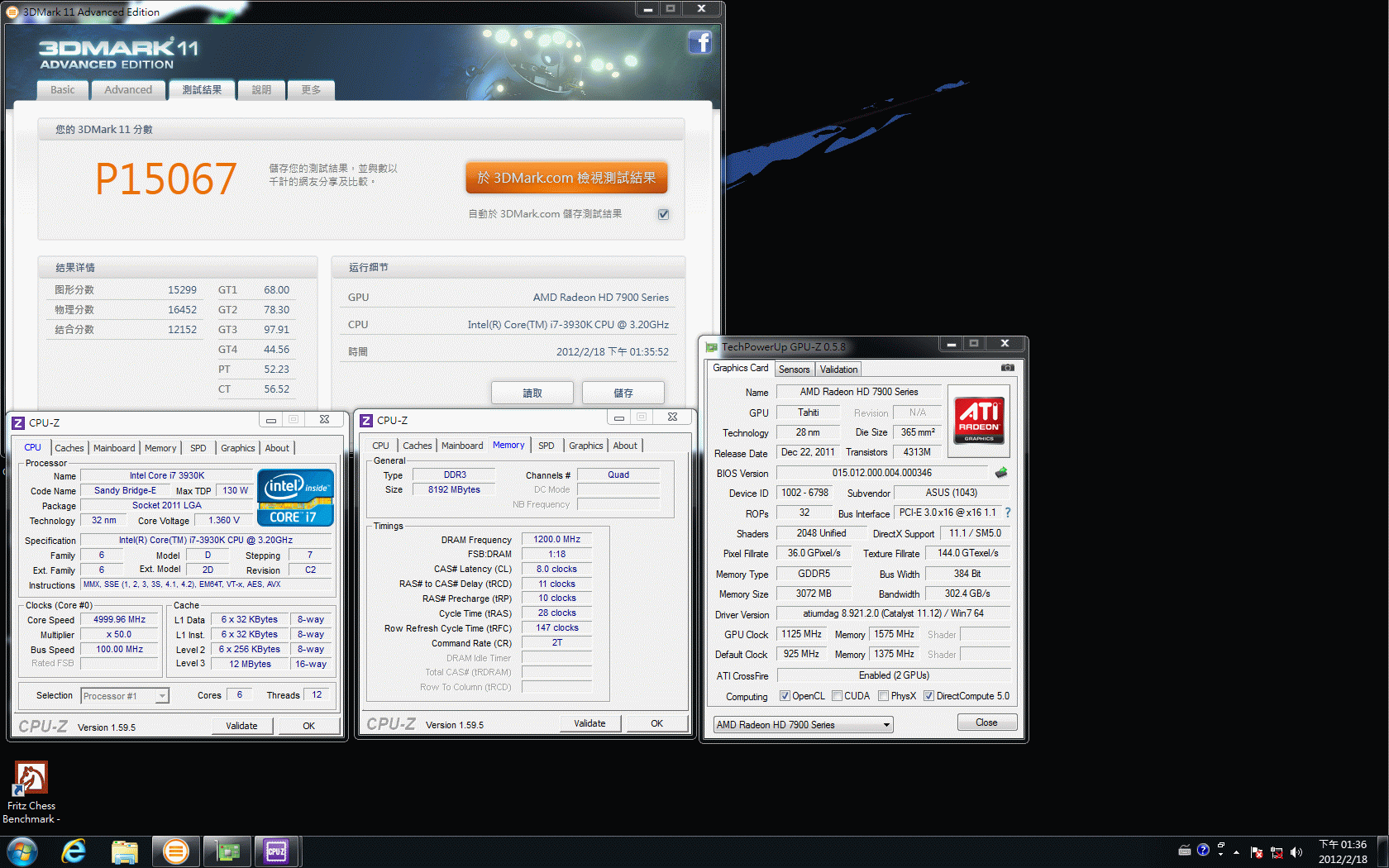Click the GPU Clock 1125 MHz field

click(801, 634)
